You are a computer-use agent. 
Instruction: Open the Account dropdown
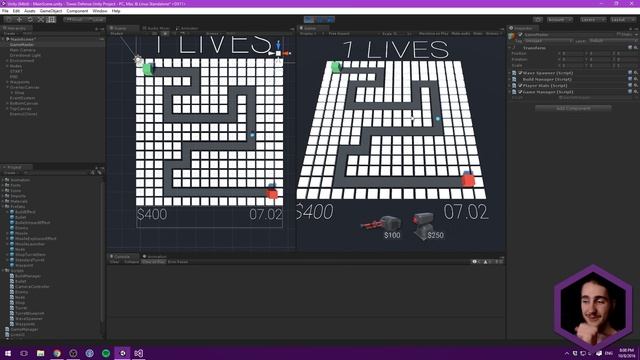click(x=560, y=20)
